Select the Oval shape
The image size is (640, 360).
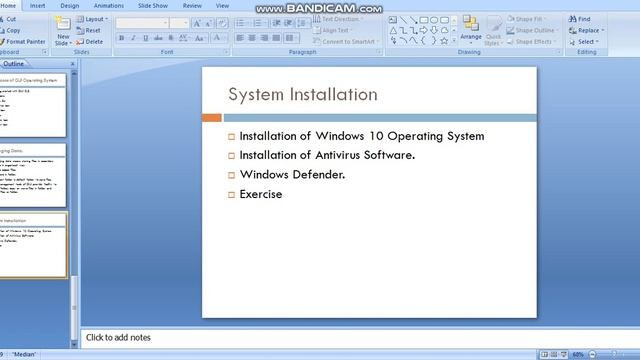(434, 20)
